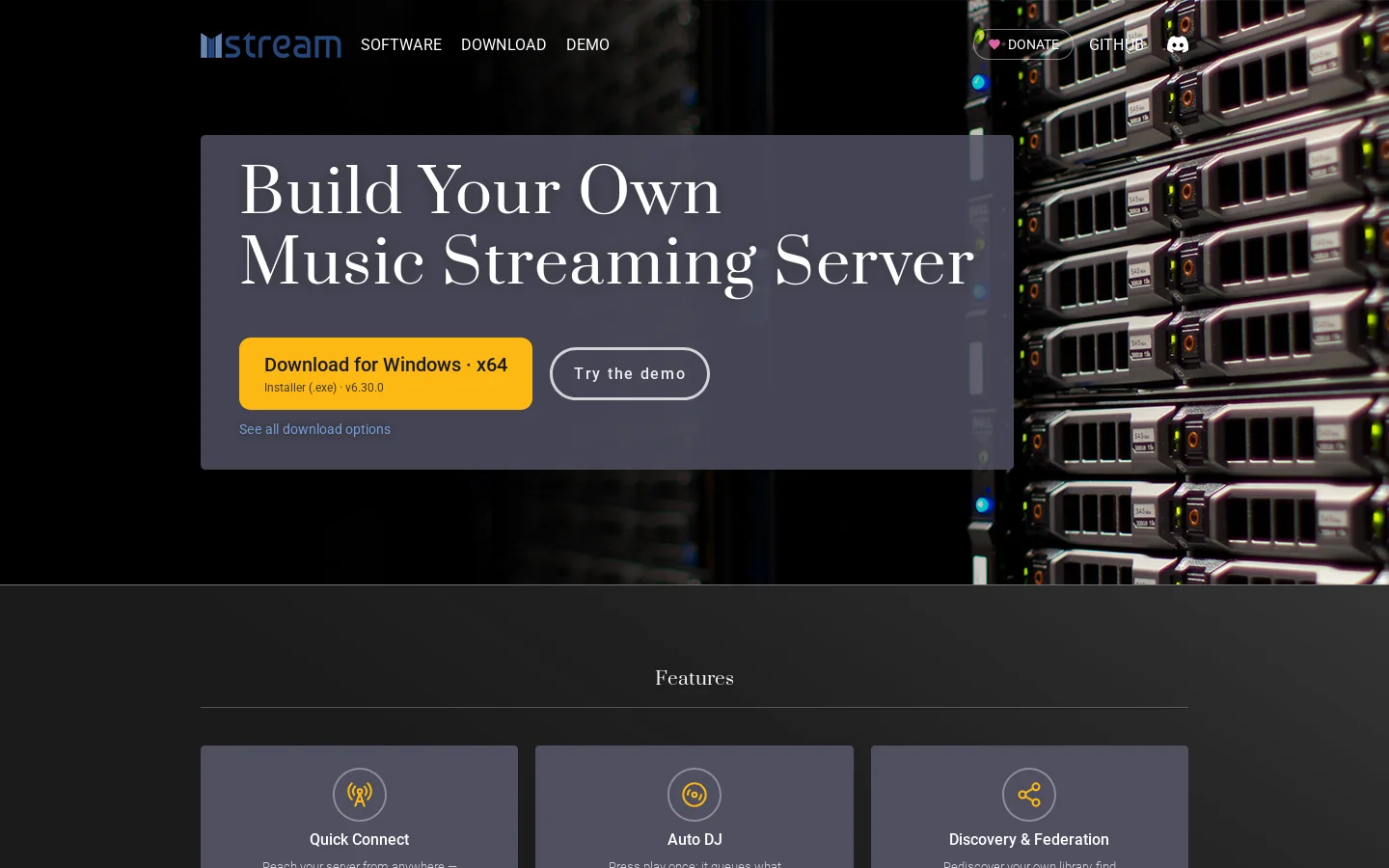Viewport: 1389px width, 868px height.
Task: Click the Try the demo button
Action: click(630, 373)
